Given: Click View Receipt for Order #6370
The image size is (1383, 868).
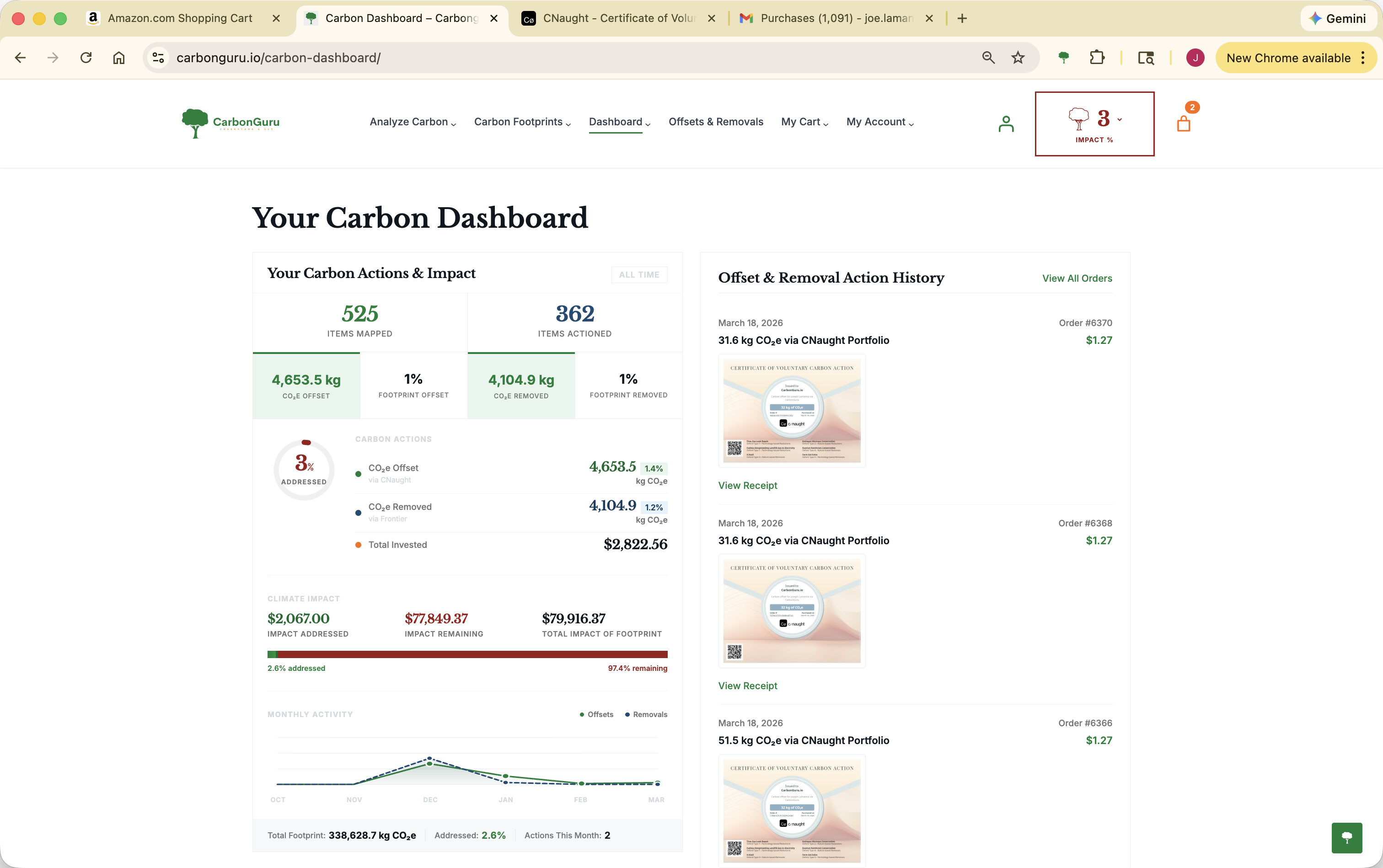Looking at the screenshot, I should point(747,486).
